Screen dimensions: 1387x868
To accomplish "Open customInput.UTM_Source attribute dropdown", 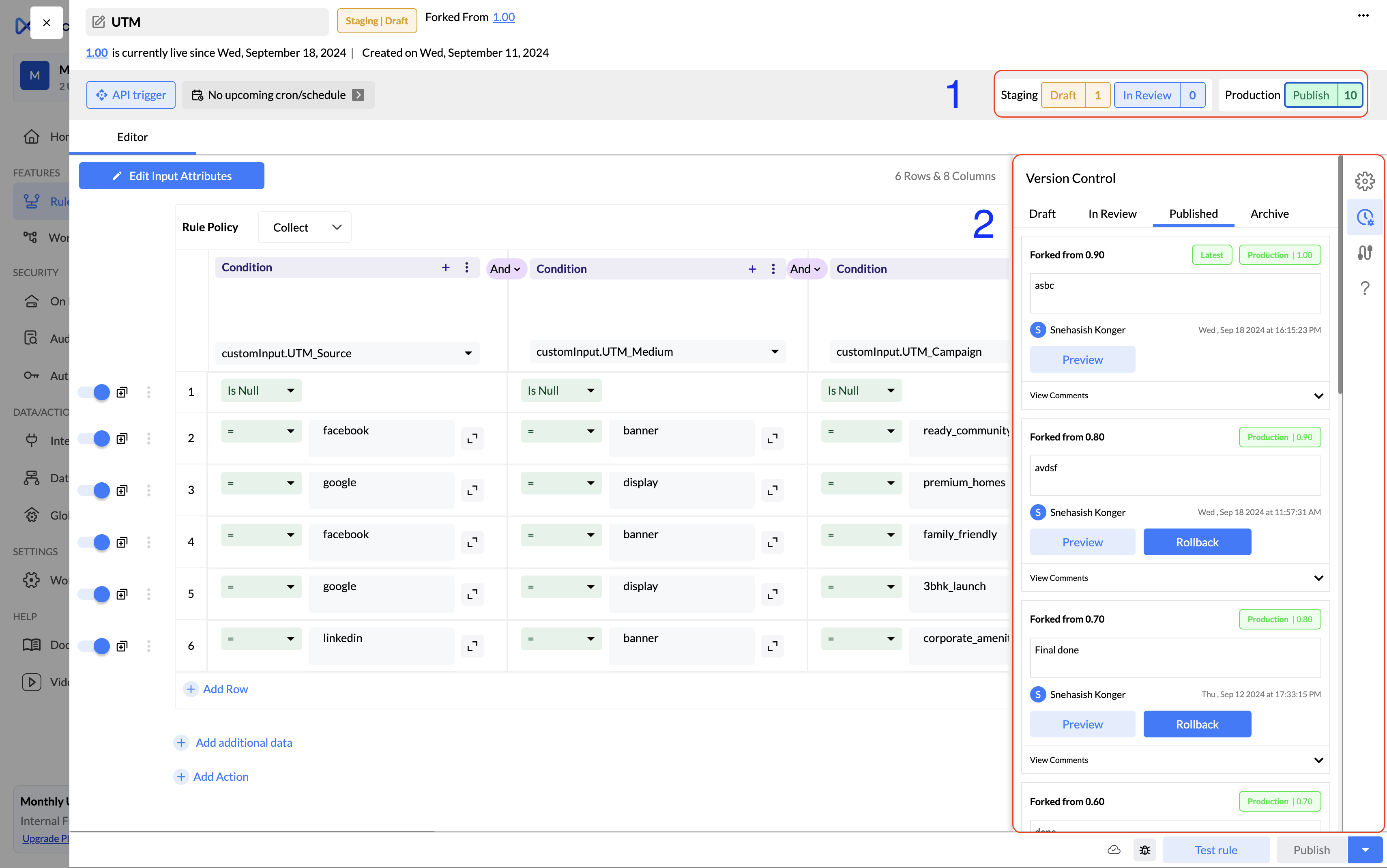I will (347, 353).
